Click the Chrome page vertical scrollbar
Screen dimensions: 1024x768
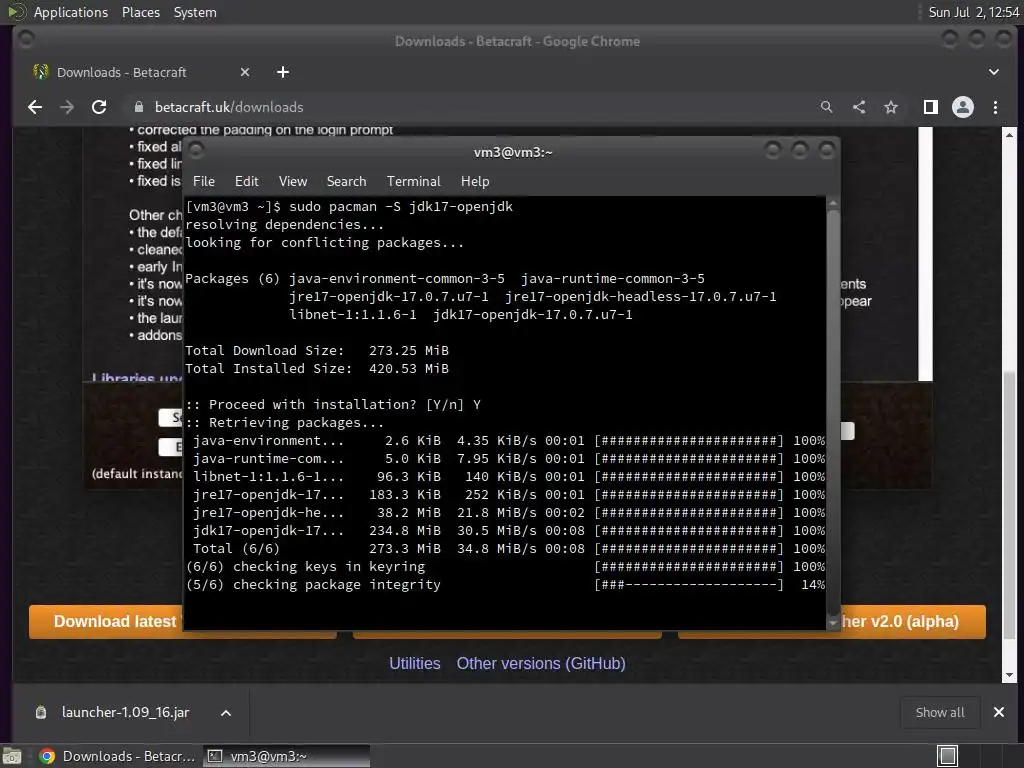1009,405
